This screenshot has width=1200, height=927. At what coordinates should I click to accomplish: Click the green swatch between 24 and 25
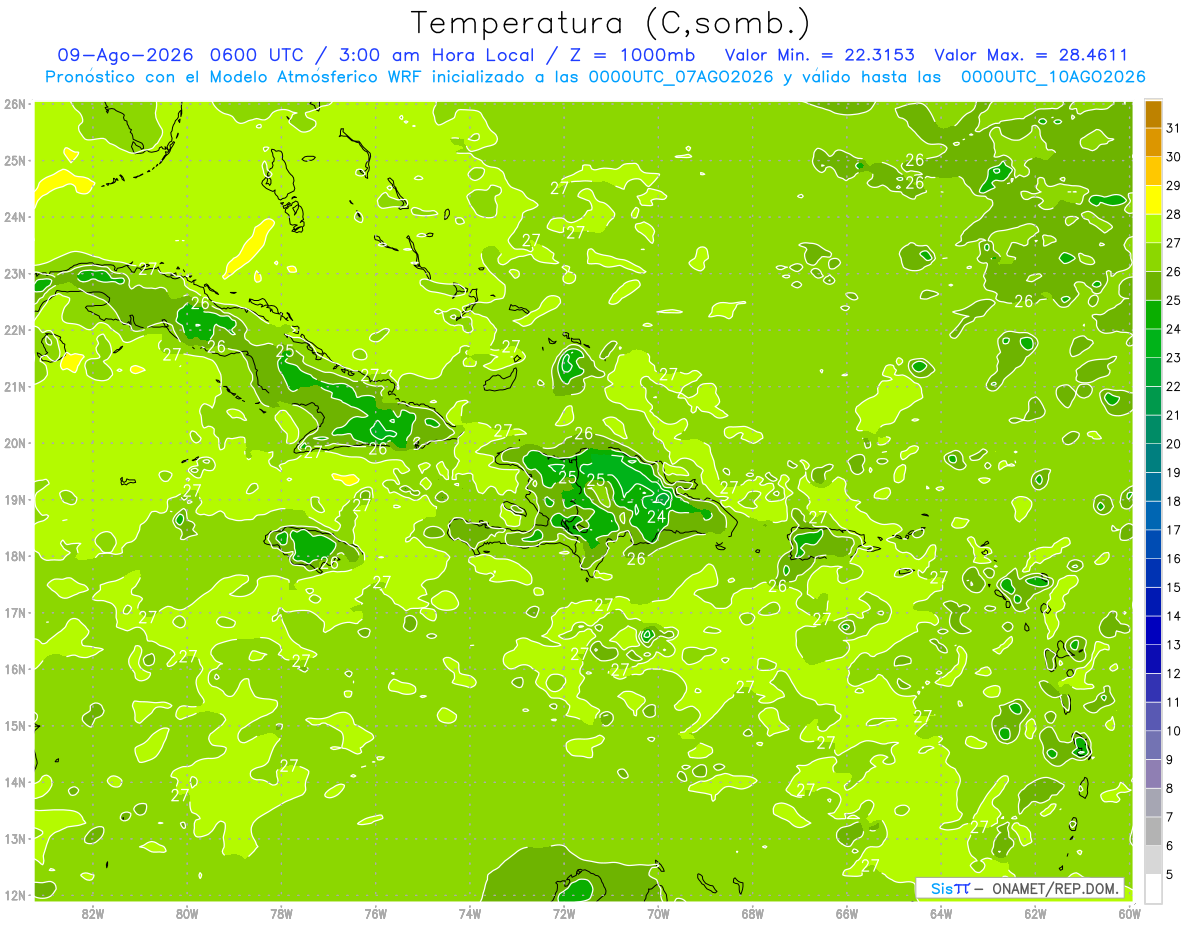[1153, 314]
